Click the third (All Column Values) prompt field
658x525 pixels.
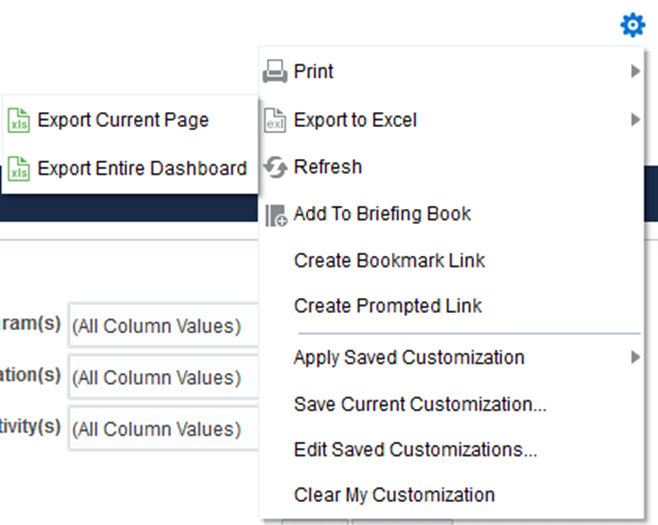[x=162, y=429]
